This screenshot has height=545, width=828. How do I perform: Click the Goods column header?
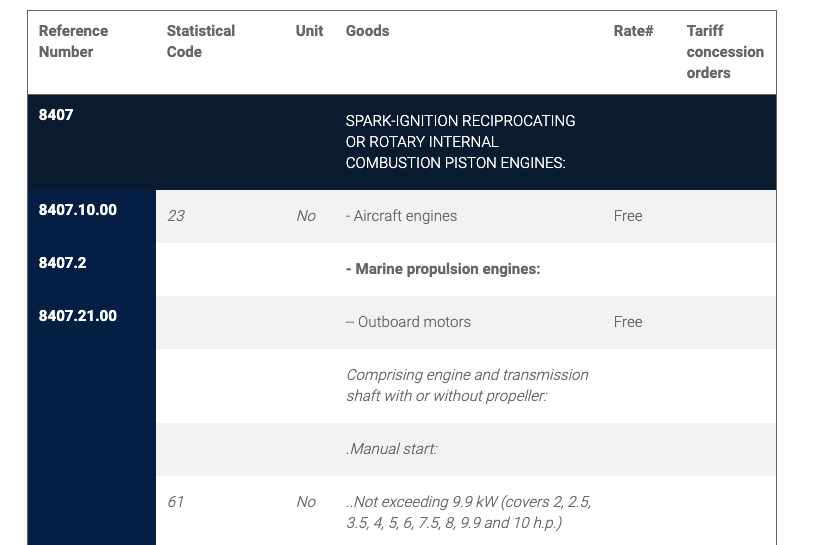point(368,31)
